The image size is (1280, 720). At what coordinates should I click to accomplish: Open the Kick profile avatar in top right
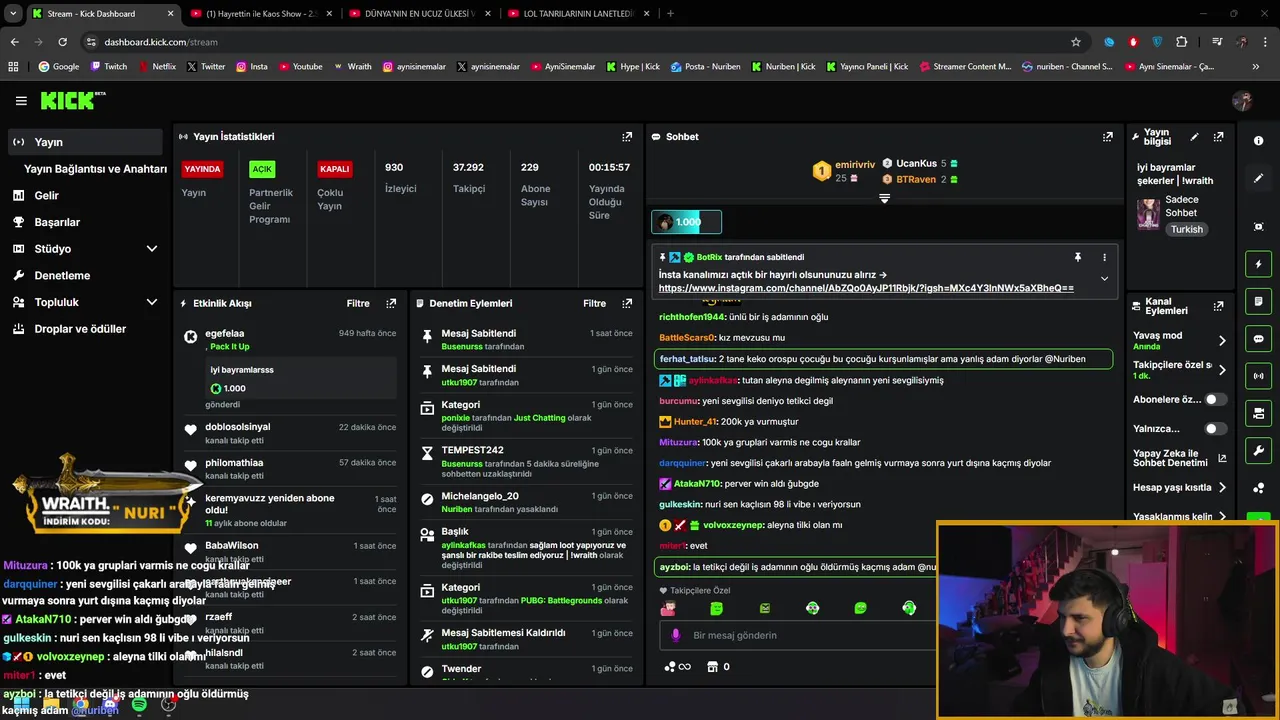coord(1242,100)
